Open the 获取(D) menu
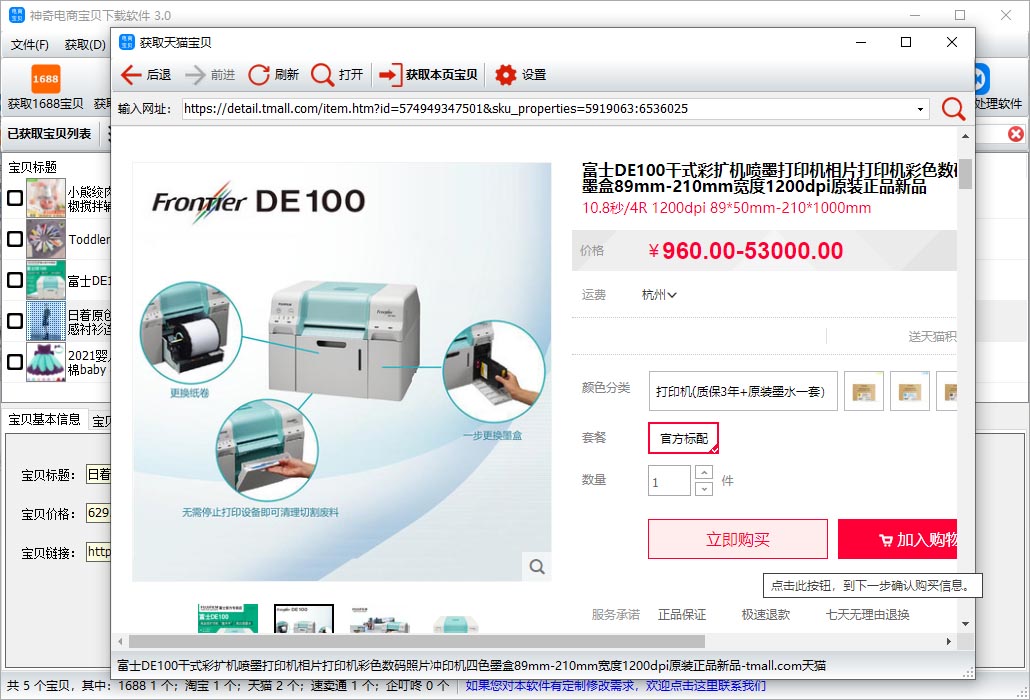 click(85, 45)
